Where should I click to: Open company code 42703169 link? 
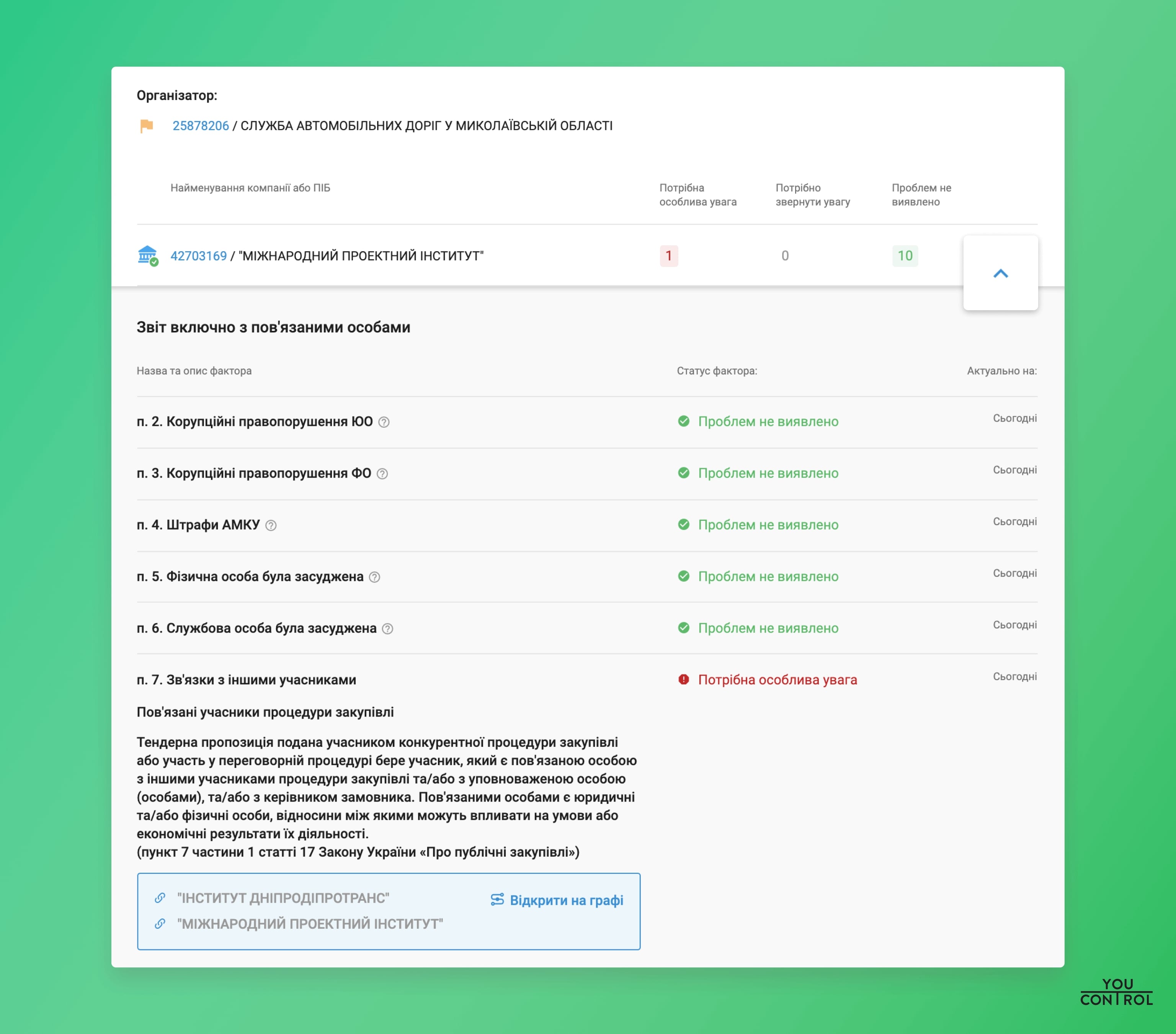pos(199,255)
